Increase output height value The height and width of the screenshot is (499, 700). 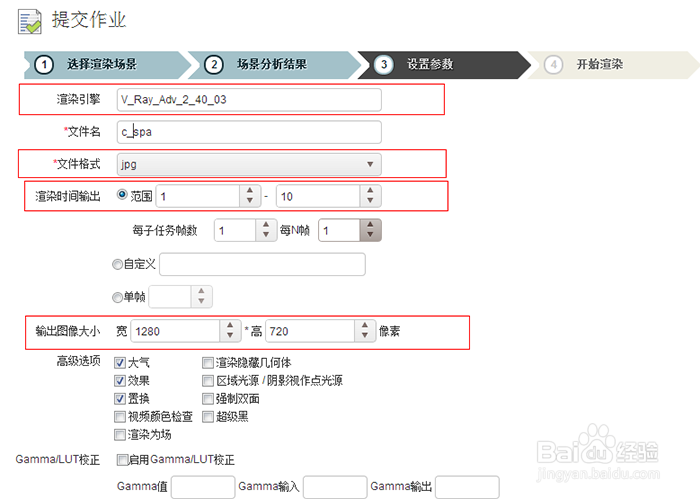(365, 325)
